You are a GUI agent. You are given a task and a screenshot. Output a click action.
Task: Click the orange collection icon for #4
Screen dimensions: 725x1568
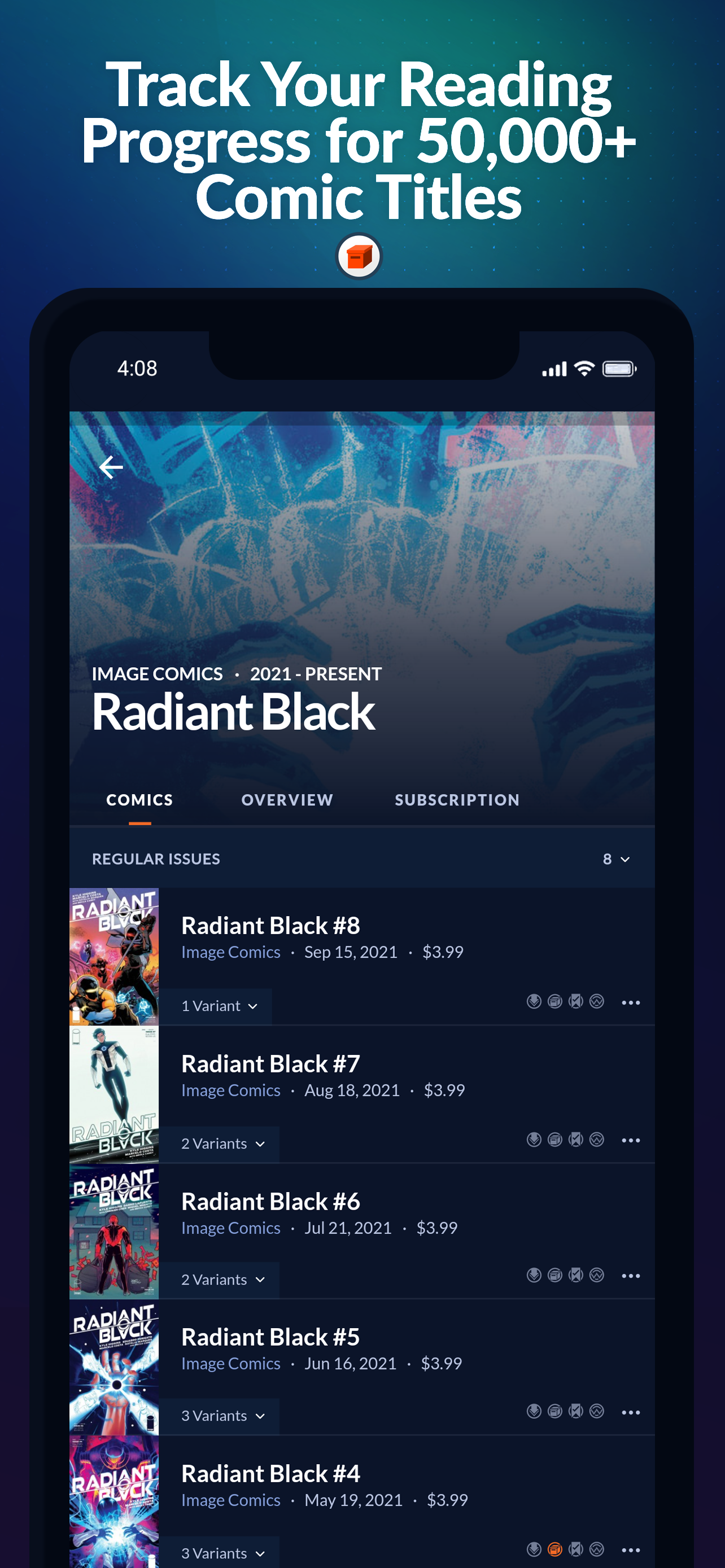coord(554,1549)
